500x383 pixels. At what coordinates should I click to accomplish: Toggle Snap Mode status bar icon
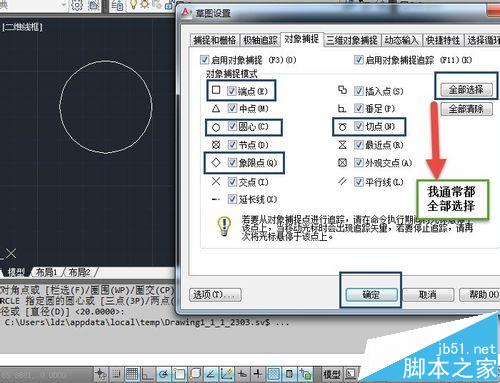116,374
